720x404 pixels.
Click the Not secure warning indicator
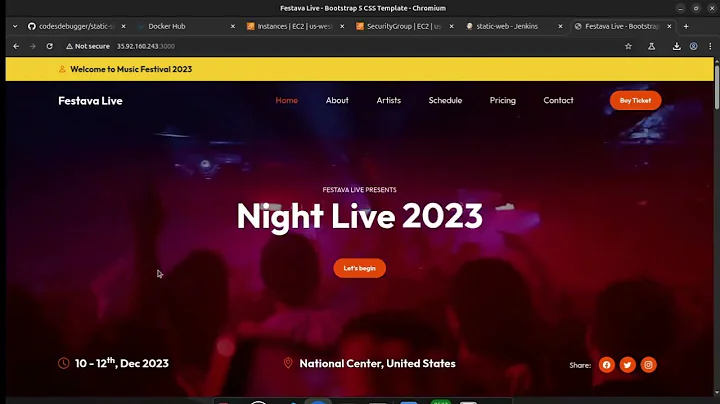pos(88,46)
